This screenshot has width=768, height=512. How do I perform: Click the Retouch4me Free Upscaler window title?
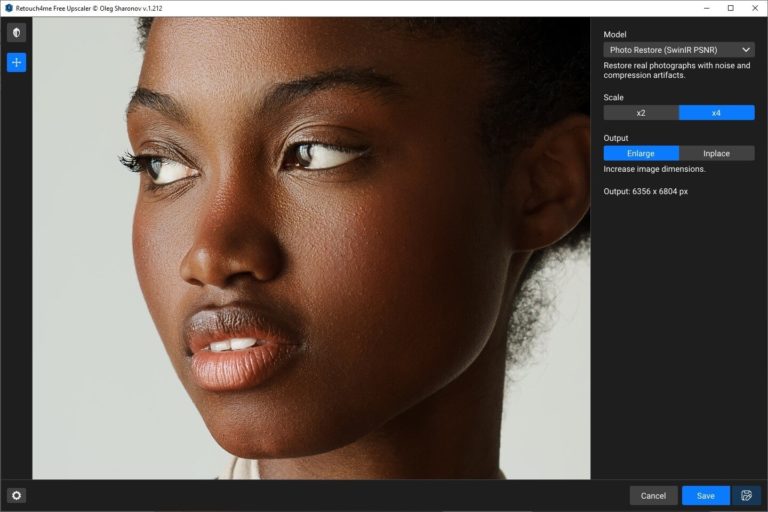(89, 8)
